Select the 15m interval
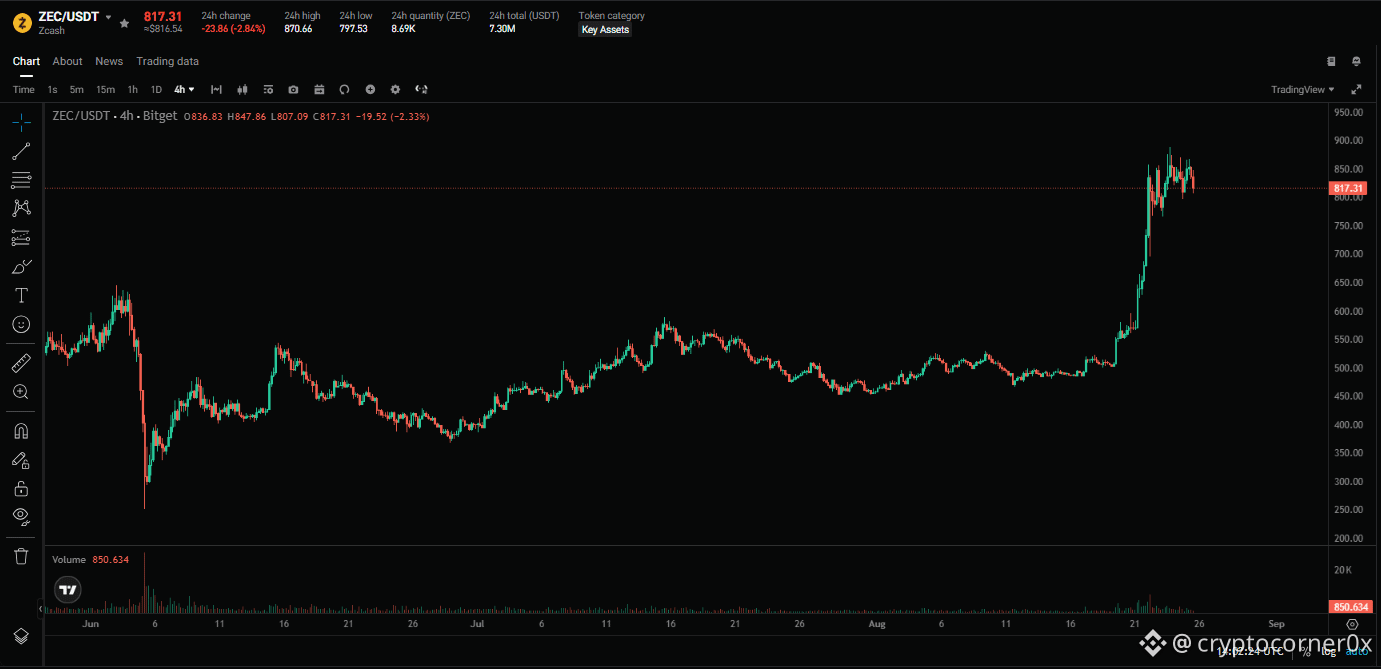The height and width of the screenshot is (669, 1381). 105,89
